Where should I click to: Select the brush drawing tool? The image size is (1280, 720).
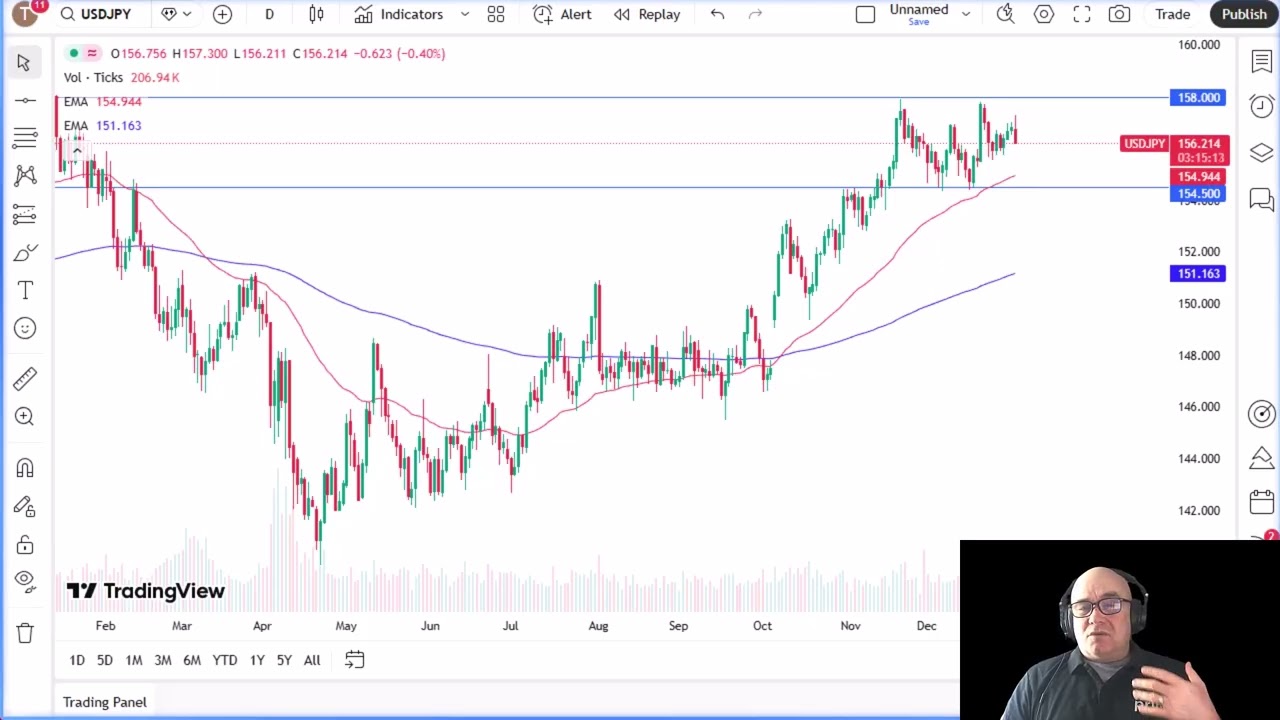[x=24, y=252]
